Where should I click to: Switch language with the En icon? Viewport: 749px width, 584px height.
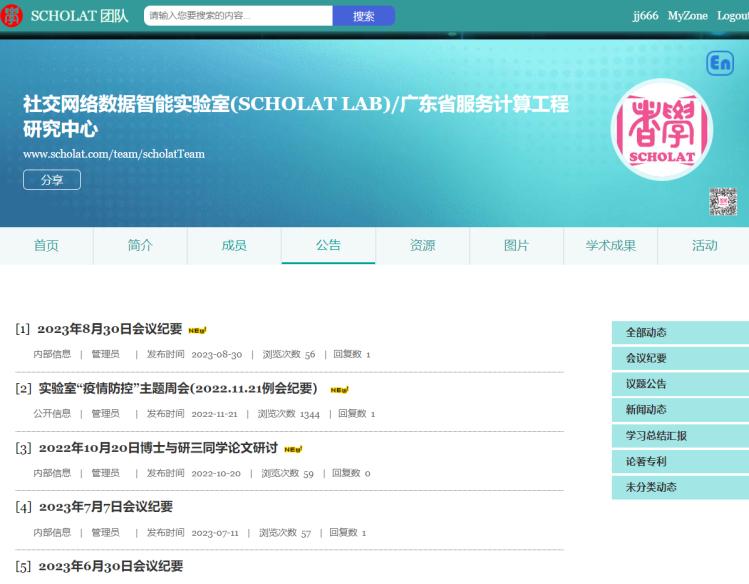coord(720,63)
